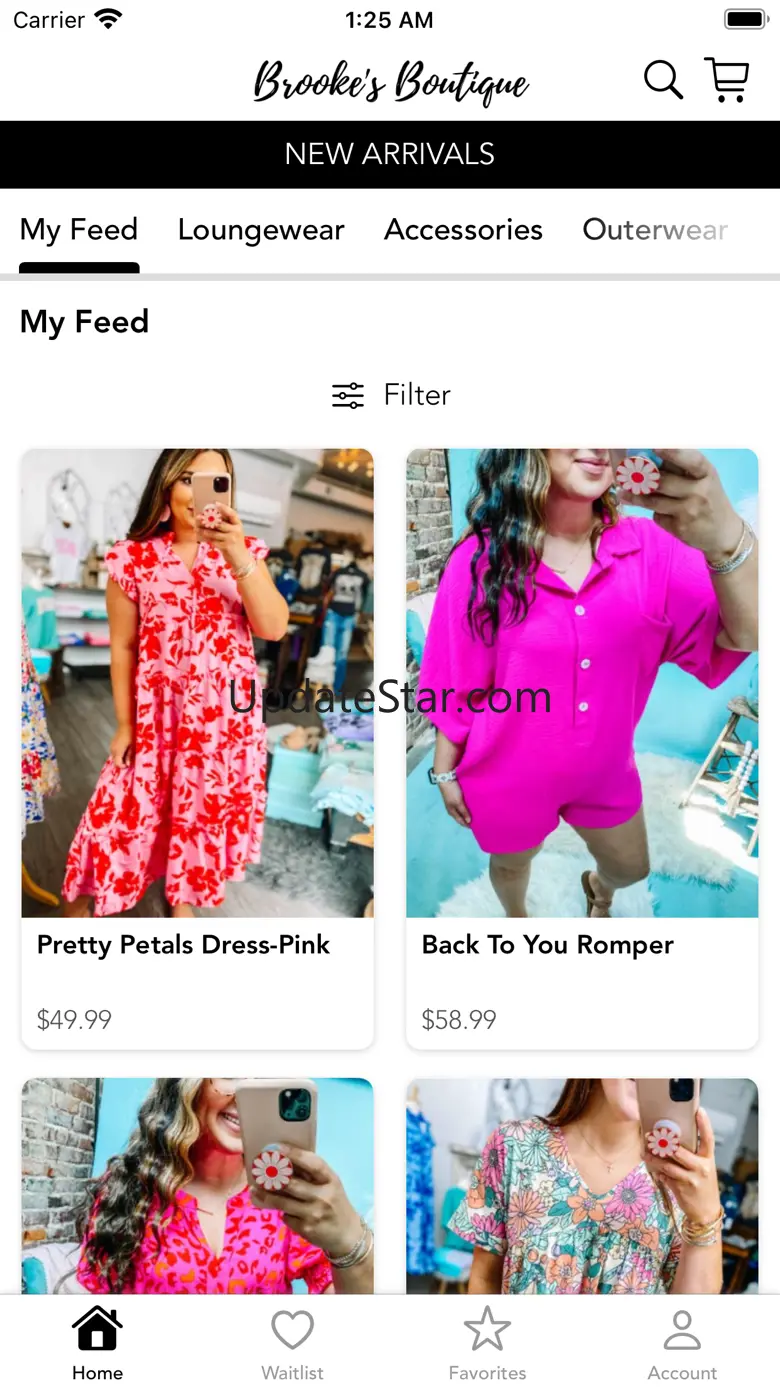Open the pink leopard top photo
This screenshot has width=780, height=1387.
pyautogui.click(x=197, y=1185)
